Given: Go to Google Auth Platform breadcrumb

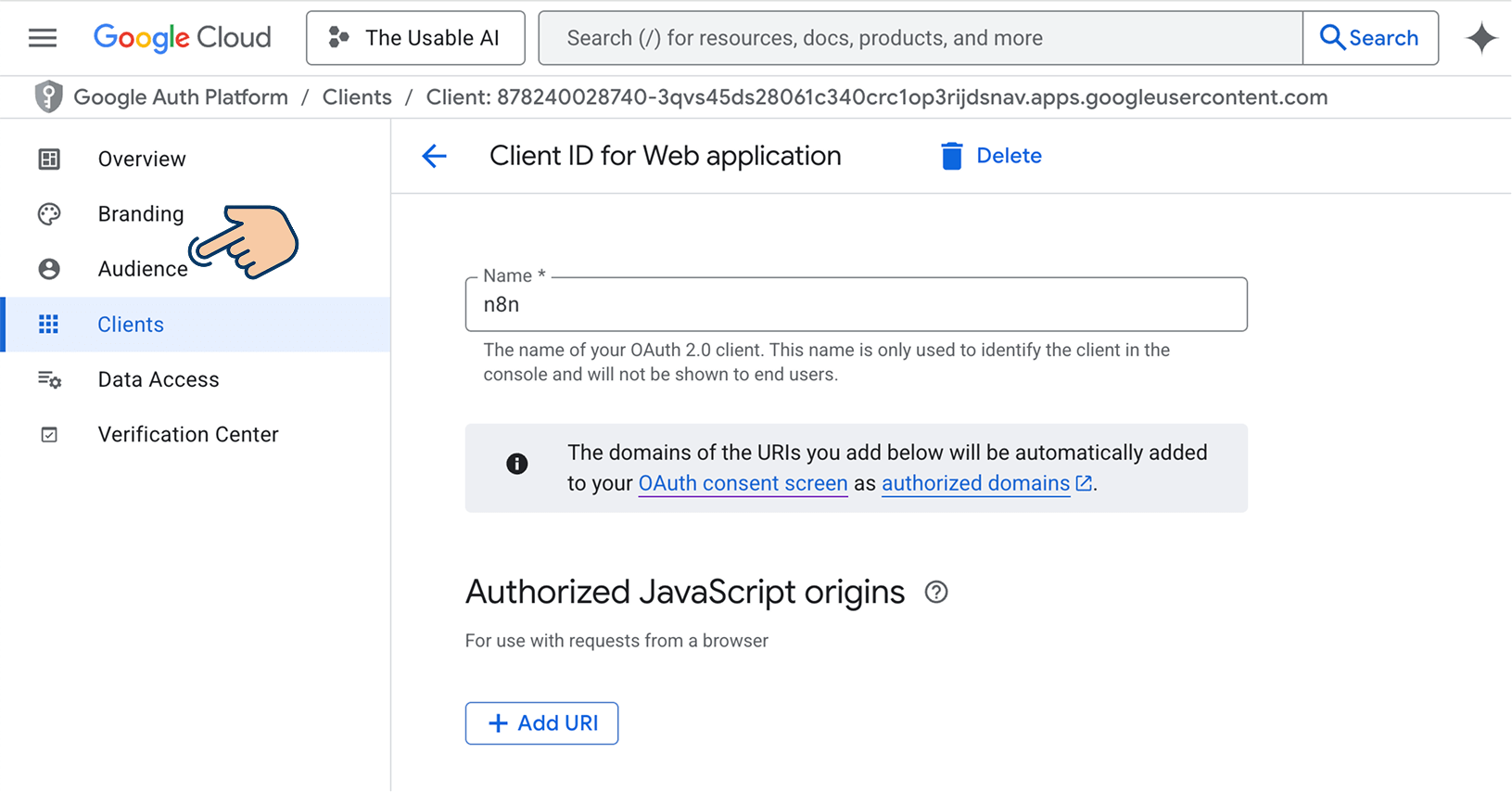Looking at the screenshot, I should [181, 97].
